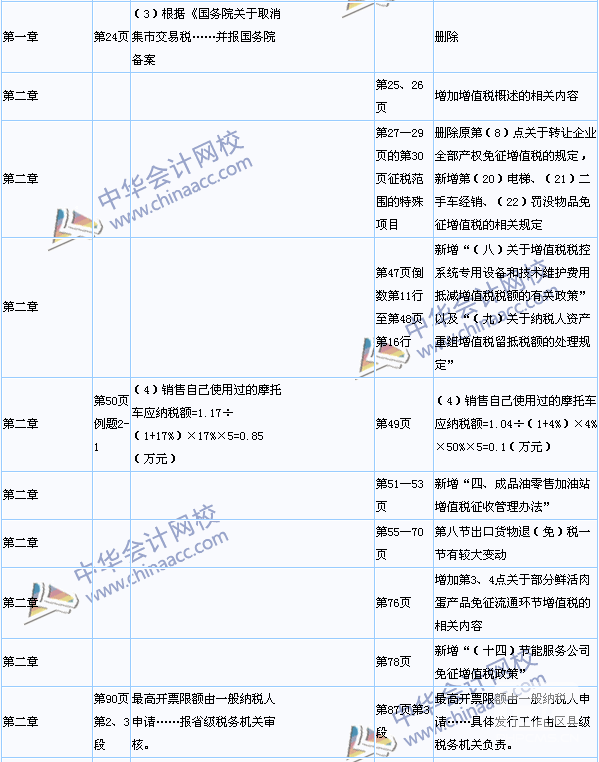The width and height of the screenshot is (599, 762).
Task: Click the 第55—70页 cell
Action: coord(404,543)
